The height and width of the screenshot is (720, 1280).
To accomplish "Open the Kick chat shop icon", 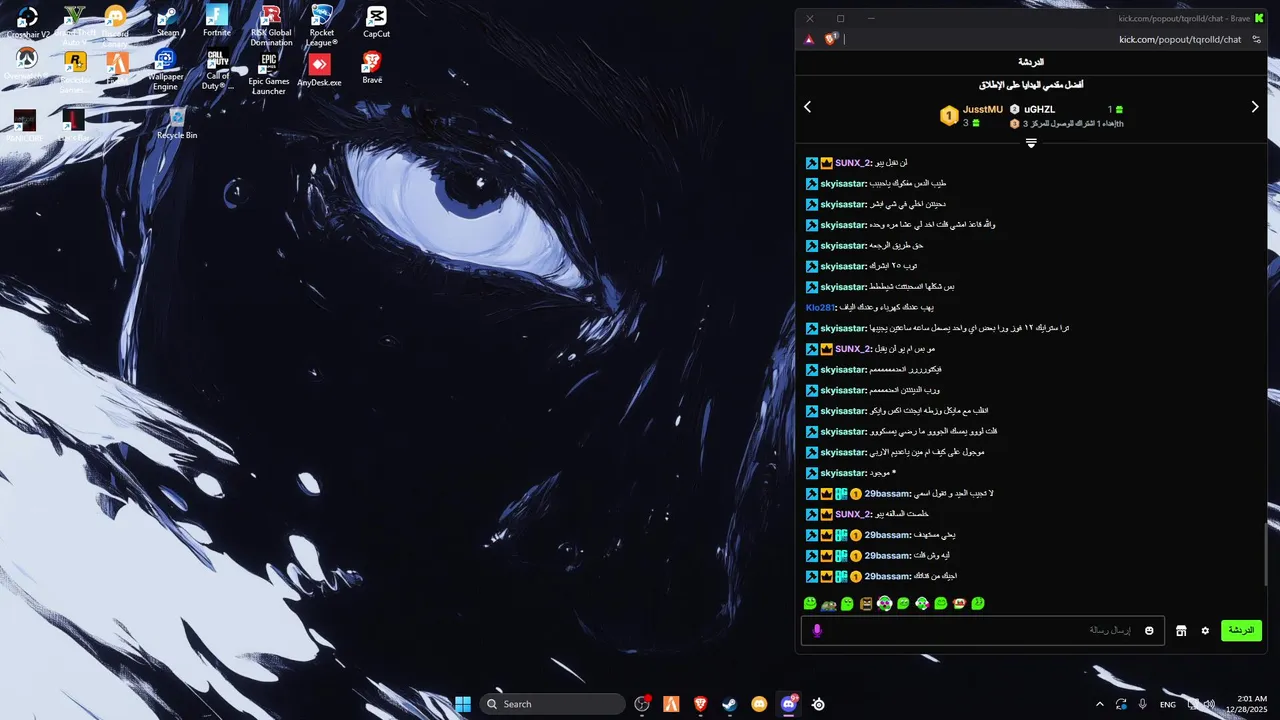I will (1181, 631).
